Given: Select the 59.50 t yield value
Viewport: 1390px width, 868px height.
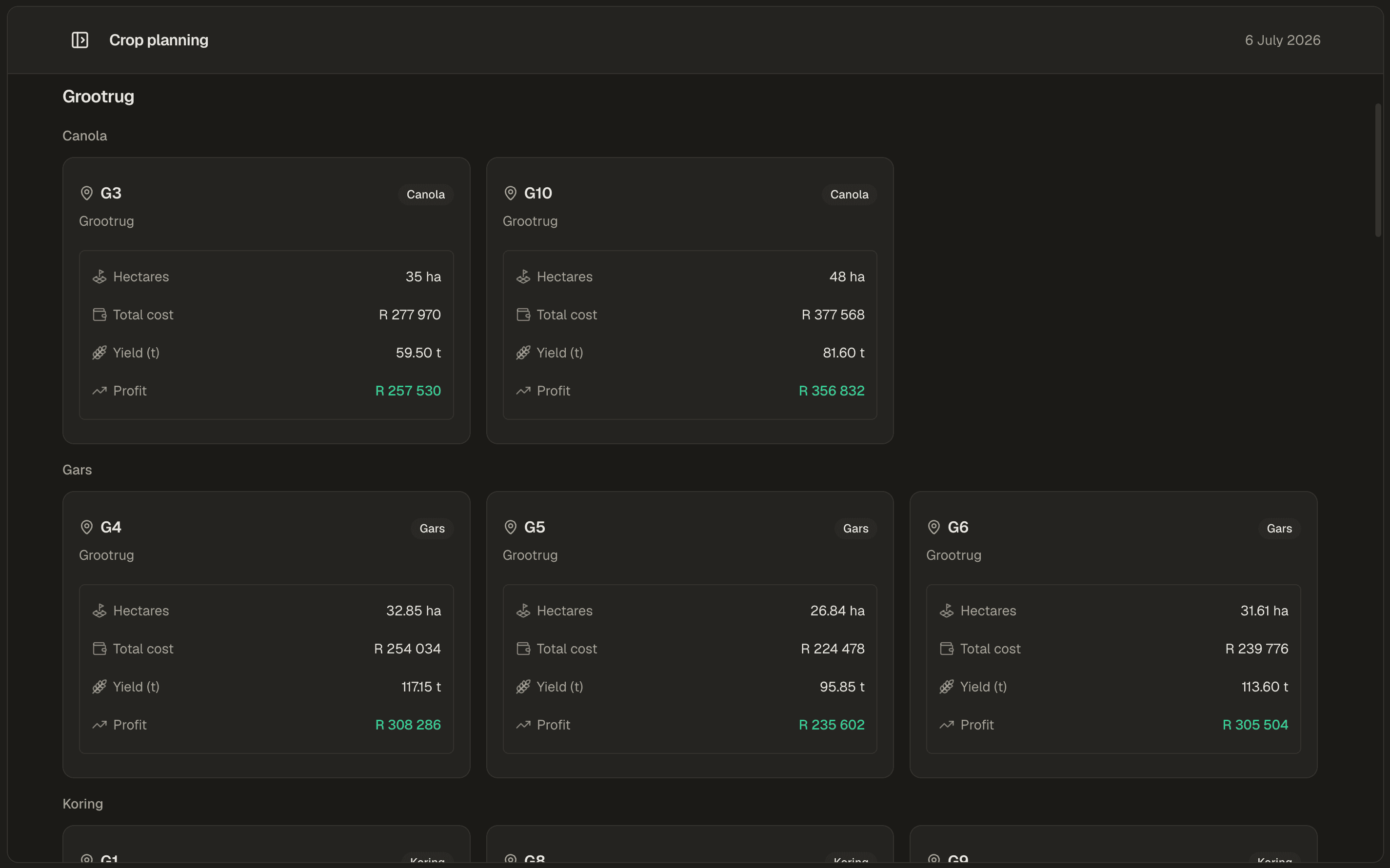Looking at the screenshot, I should click(418, 353).
